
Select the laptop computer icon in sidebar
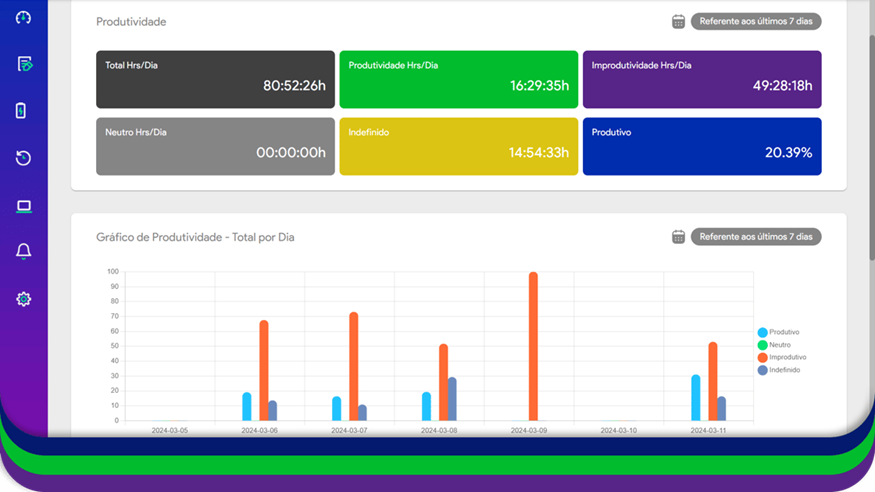pyautogui.click(x=24, y=206)
